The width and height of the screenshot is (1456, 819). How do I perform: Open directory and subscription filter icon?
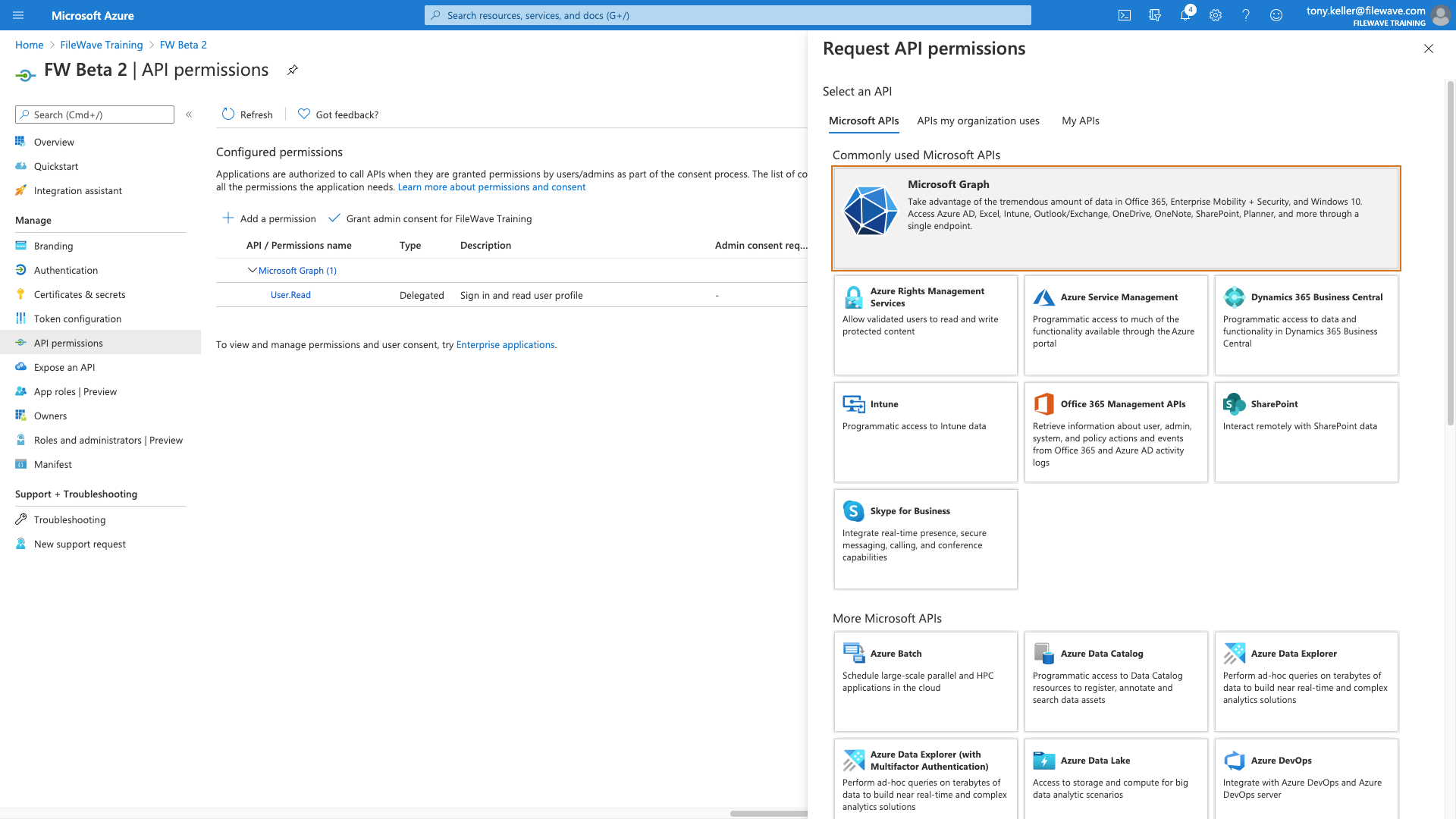(1155, 15)
